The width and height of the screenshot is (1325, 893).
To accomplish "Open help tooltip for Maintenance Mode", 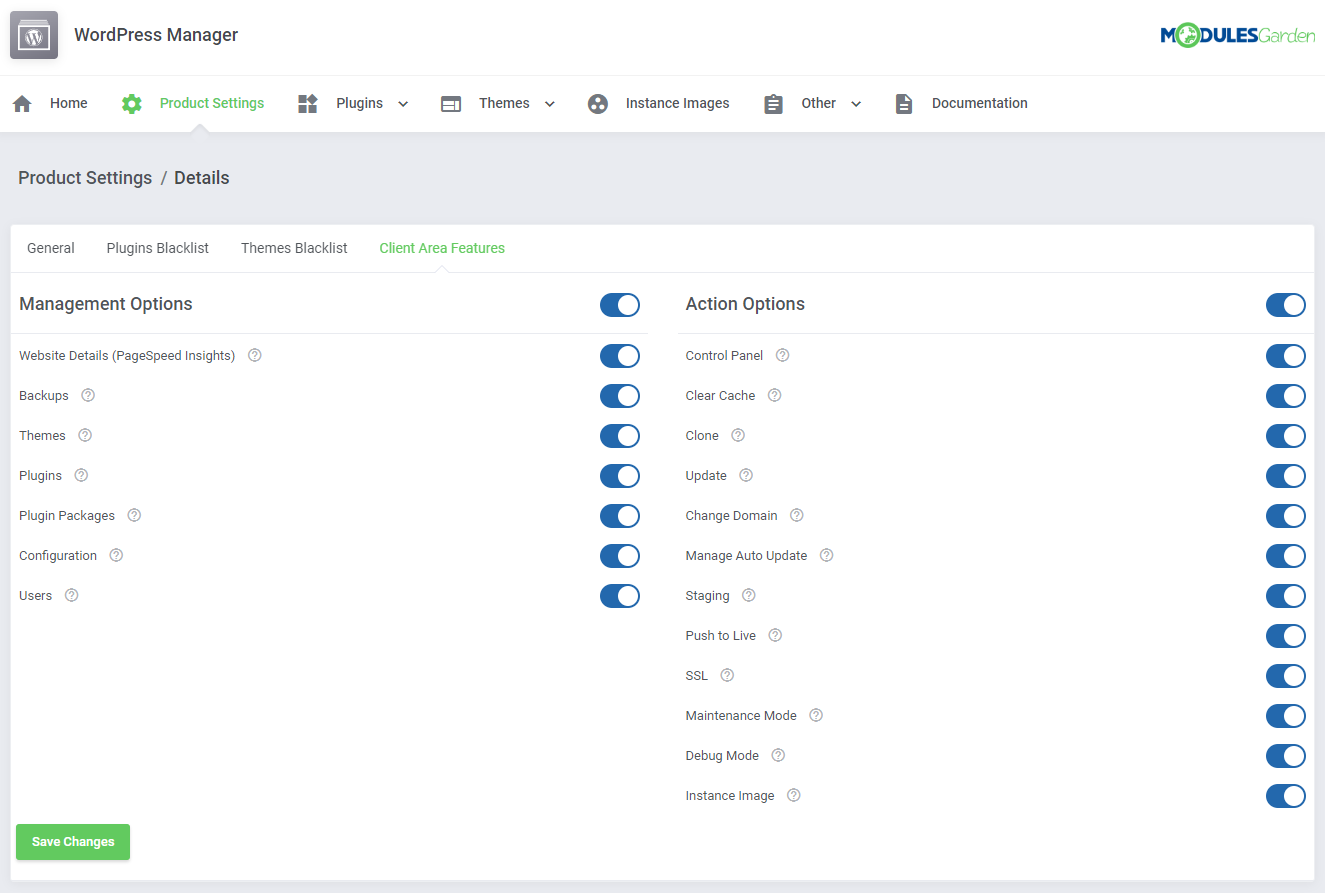I will (x=816, y=715).
